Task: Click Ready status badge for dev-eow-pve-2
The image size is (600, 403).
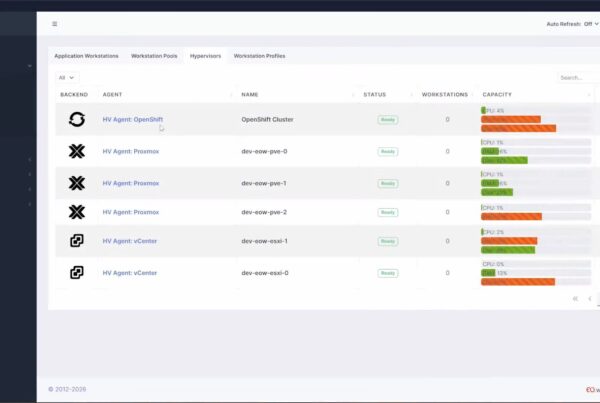Action: [388, 212]
